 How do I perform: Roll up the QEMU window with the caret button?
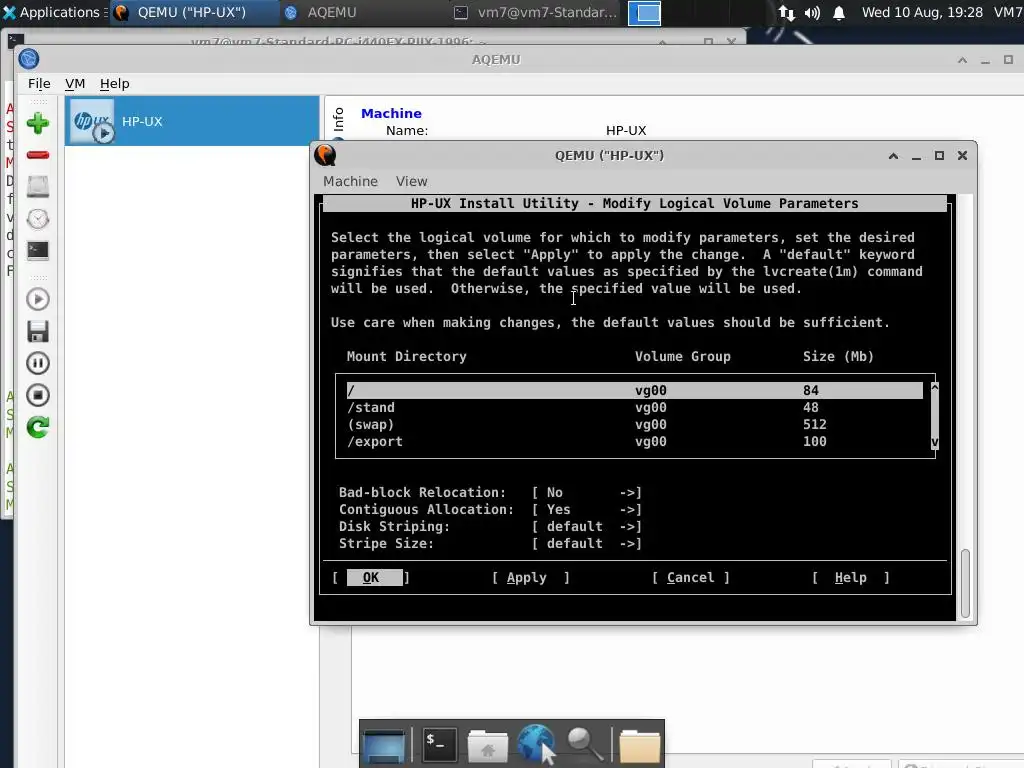tap(893, 155)
